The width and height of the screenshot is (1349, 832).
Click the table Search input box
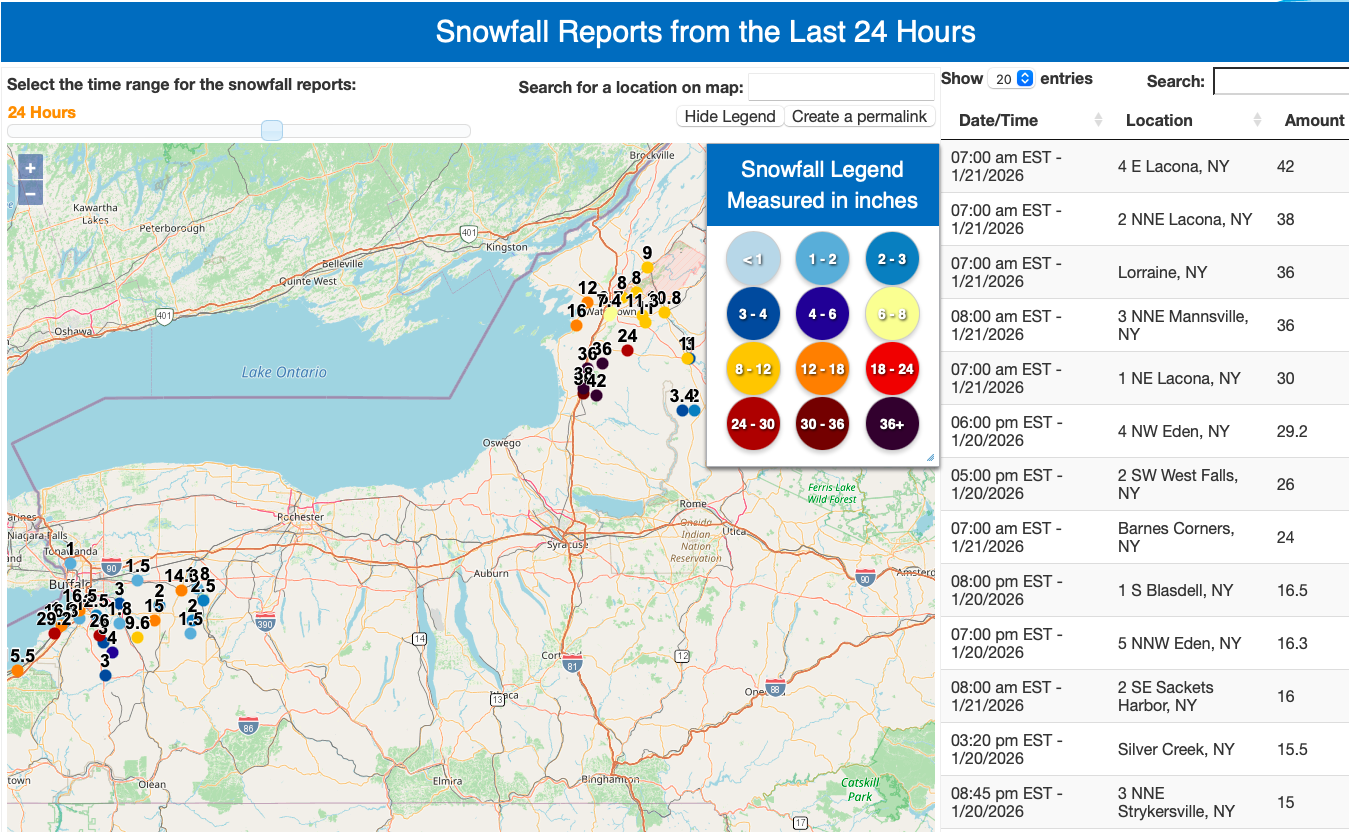(x=1280, y=81)
